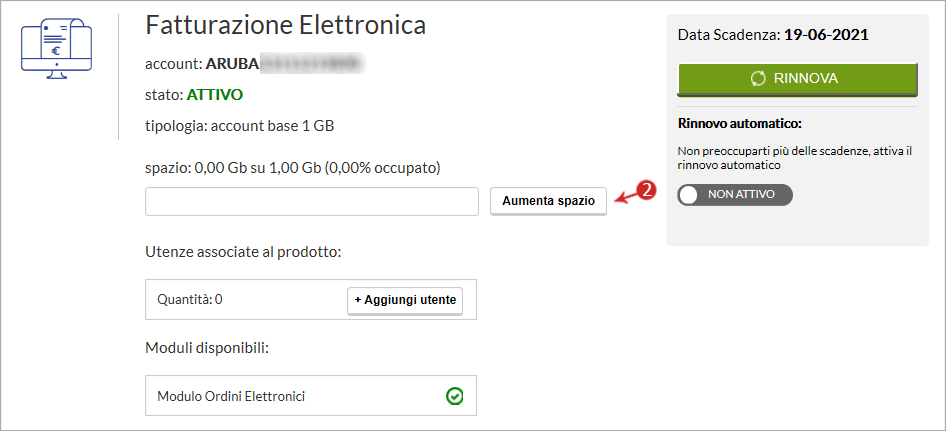Viewport: 946px width, 431px height.
Task: Click the Fatturazione Elettronica heading
Action: (286, 25)
